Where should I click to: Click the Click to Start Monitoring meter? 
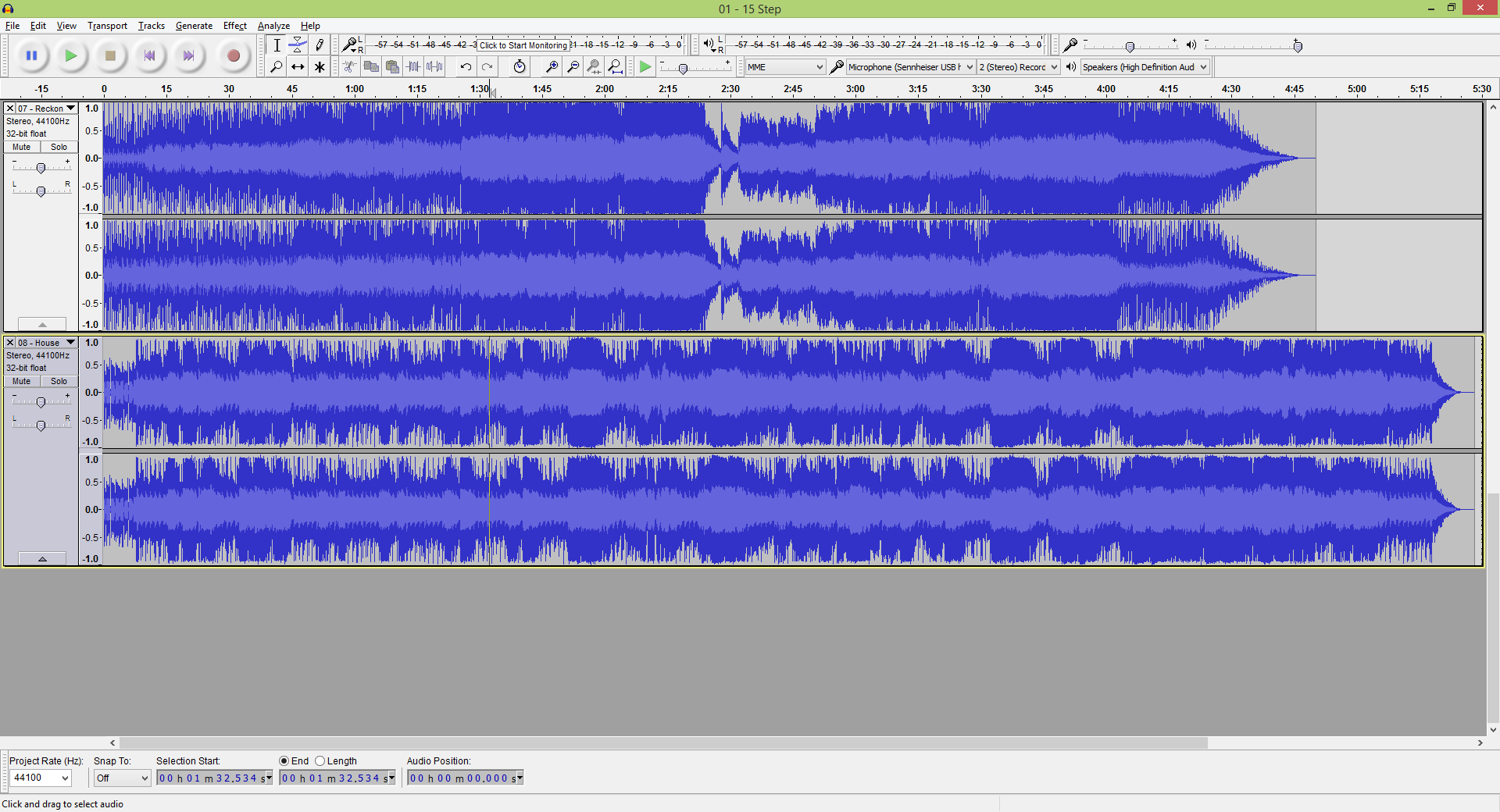click(x=523, y=45)
